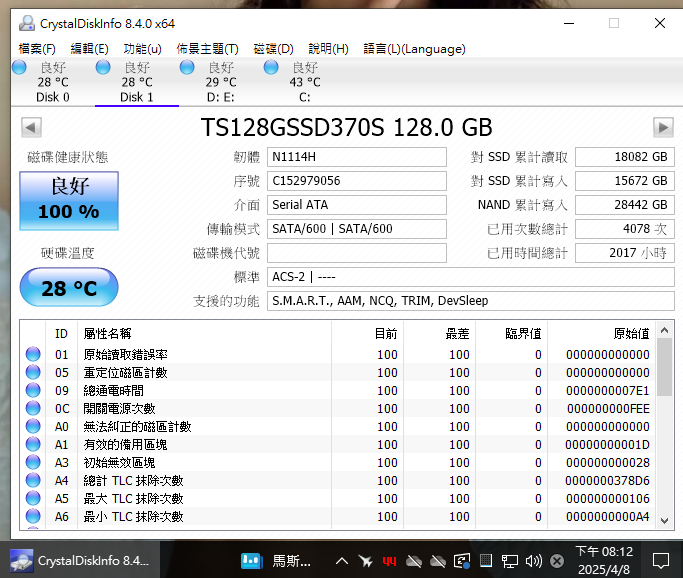Viewport: 683px width, 578px height.
Task: Click the blue status orb for Disk 0
Action: [19, 67]
